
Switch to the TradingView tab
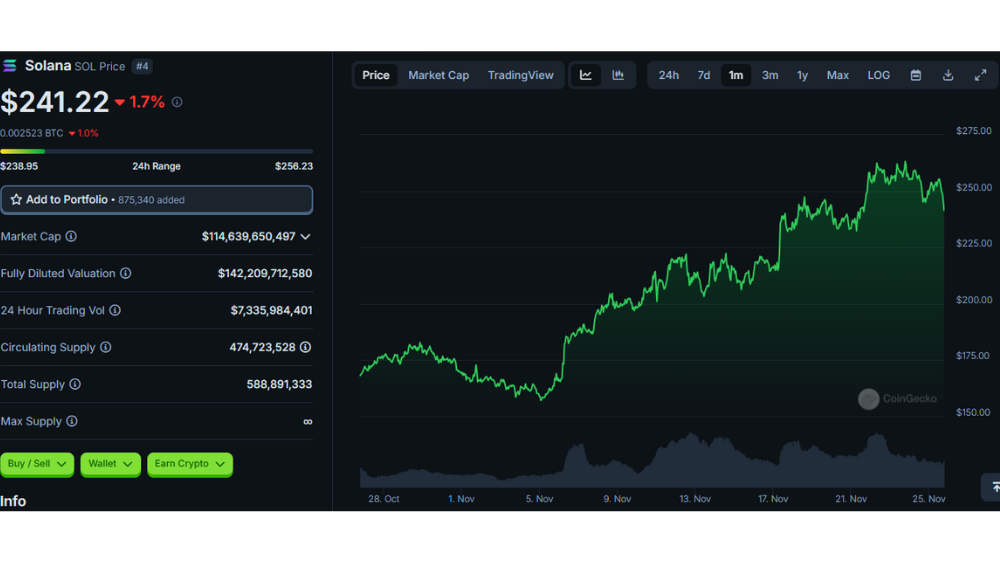point(520,75)
